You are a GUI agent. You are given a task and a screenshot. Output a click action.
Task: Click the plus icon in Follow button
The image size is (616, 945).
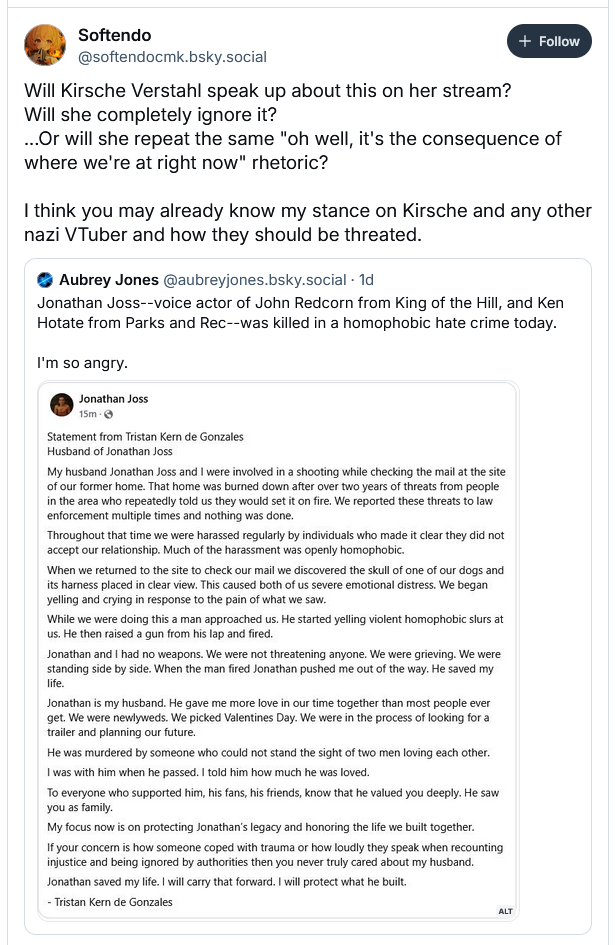[x=525, y=41]
